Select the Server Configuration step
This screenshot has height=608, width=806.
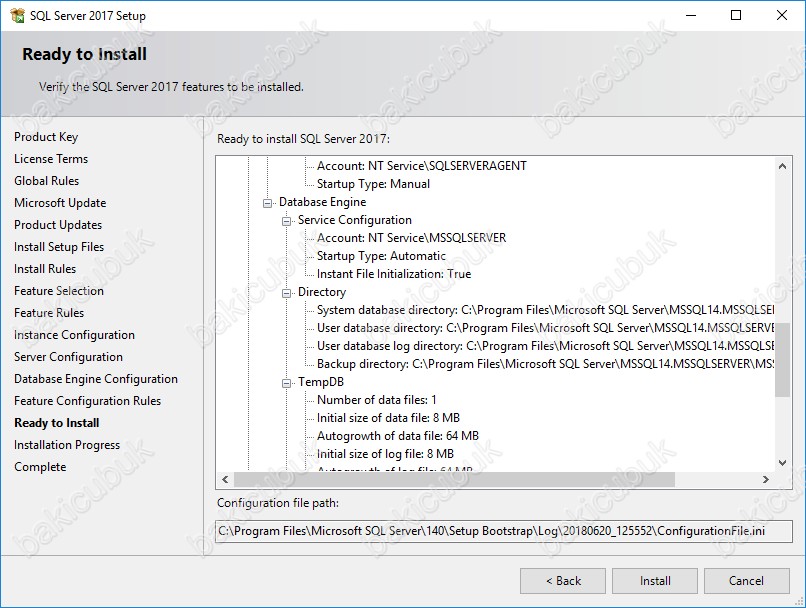pos(68,357)
